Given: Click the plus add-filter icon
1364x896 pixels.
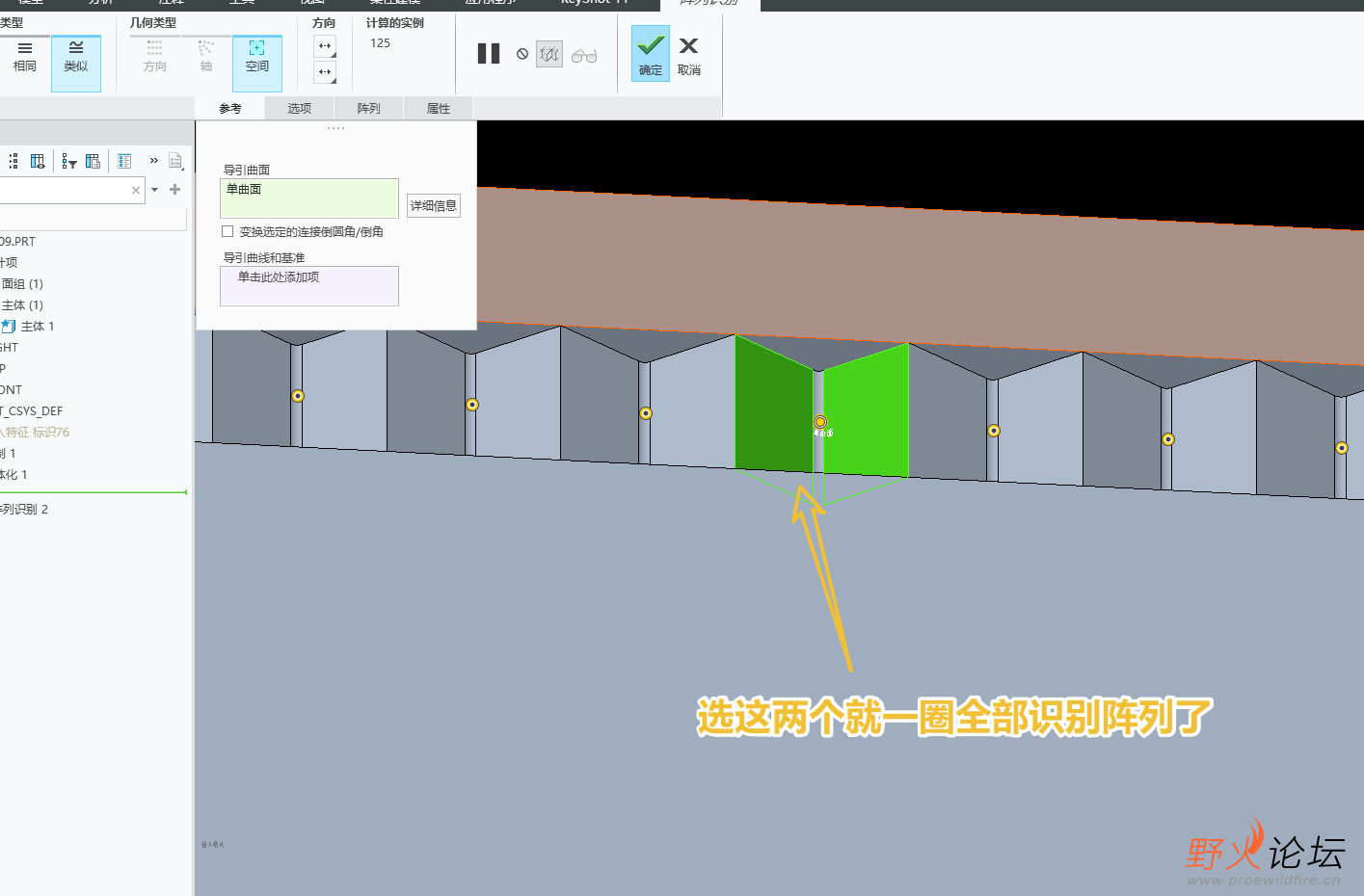Looking at the screenshot, I should point(174,190).
